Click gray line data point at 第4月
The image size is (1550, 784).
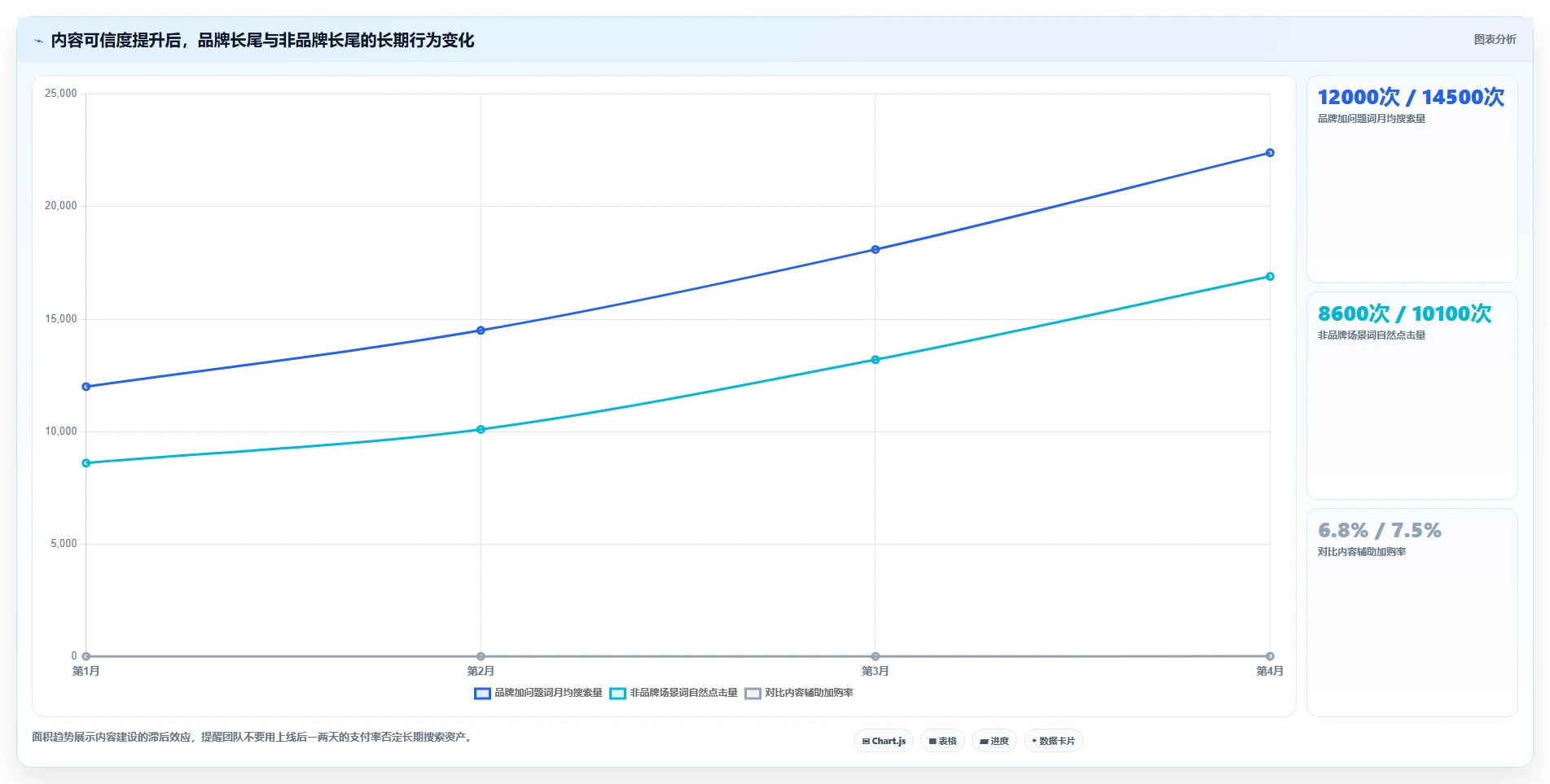1270,656
